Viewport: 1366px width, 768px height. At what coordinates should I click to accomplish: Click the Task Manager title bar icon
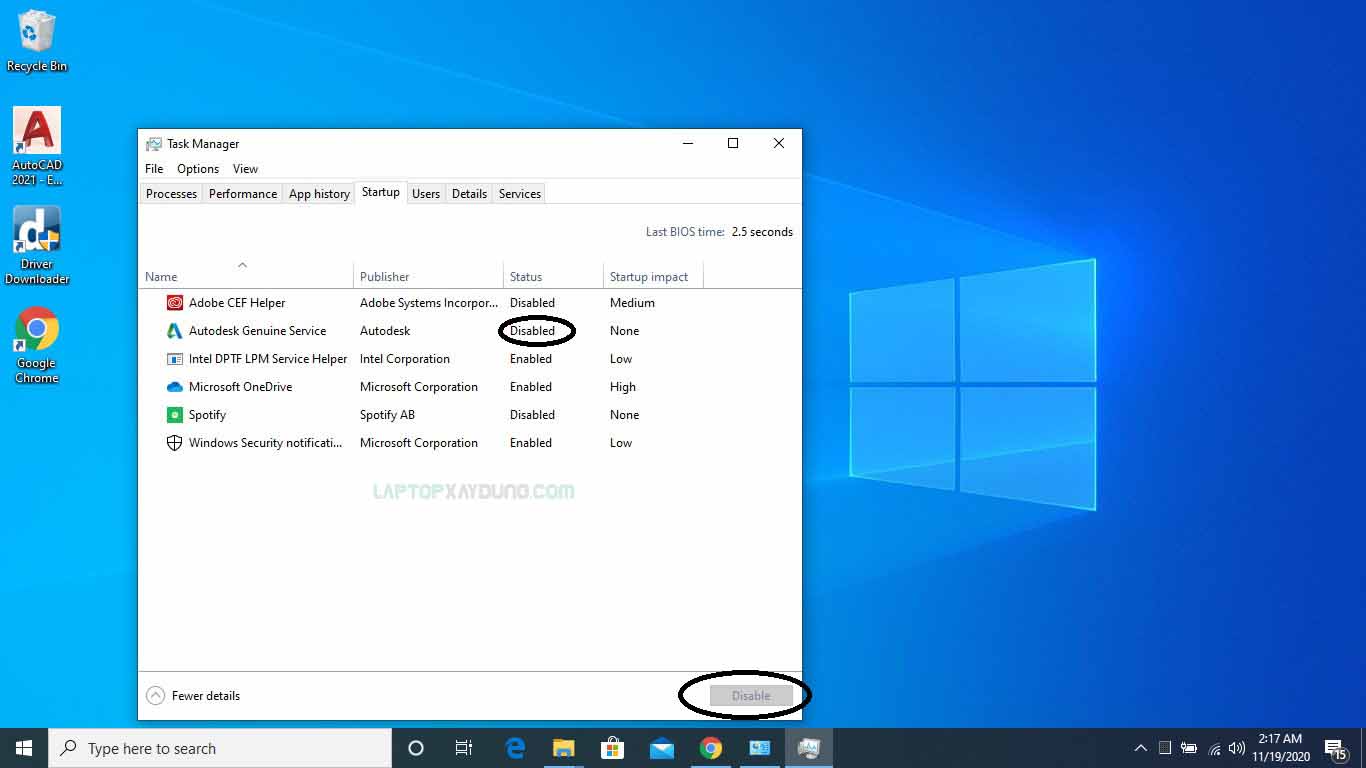[153, 144]
